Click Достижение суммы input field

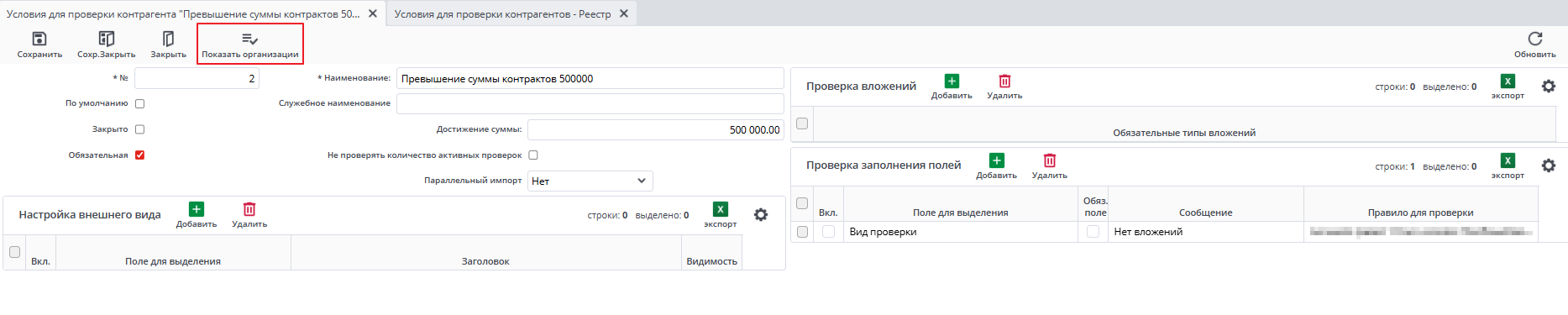coord(655,129)
